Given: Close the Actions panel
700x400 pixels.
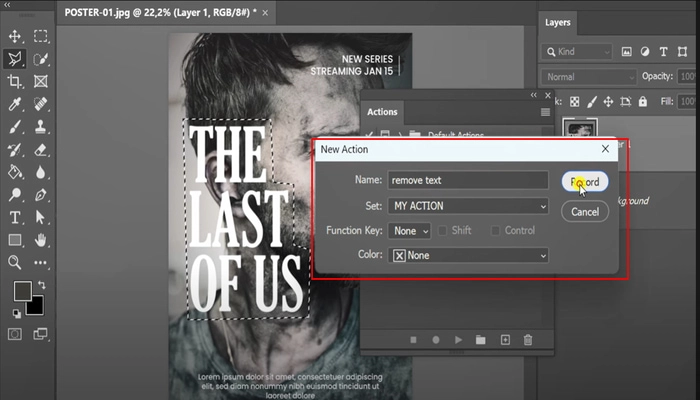Looking at the screenshot, I should (548, 95).
